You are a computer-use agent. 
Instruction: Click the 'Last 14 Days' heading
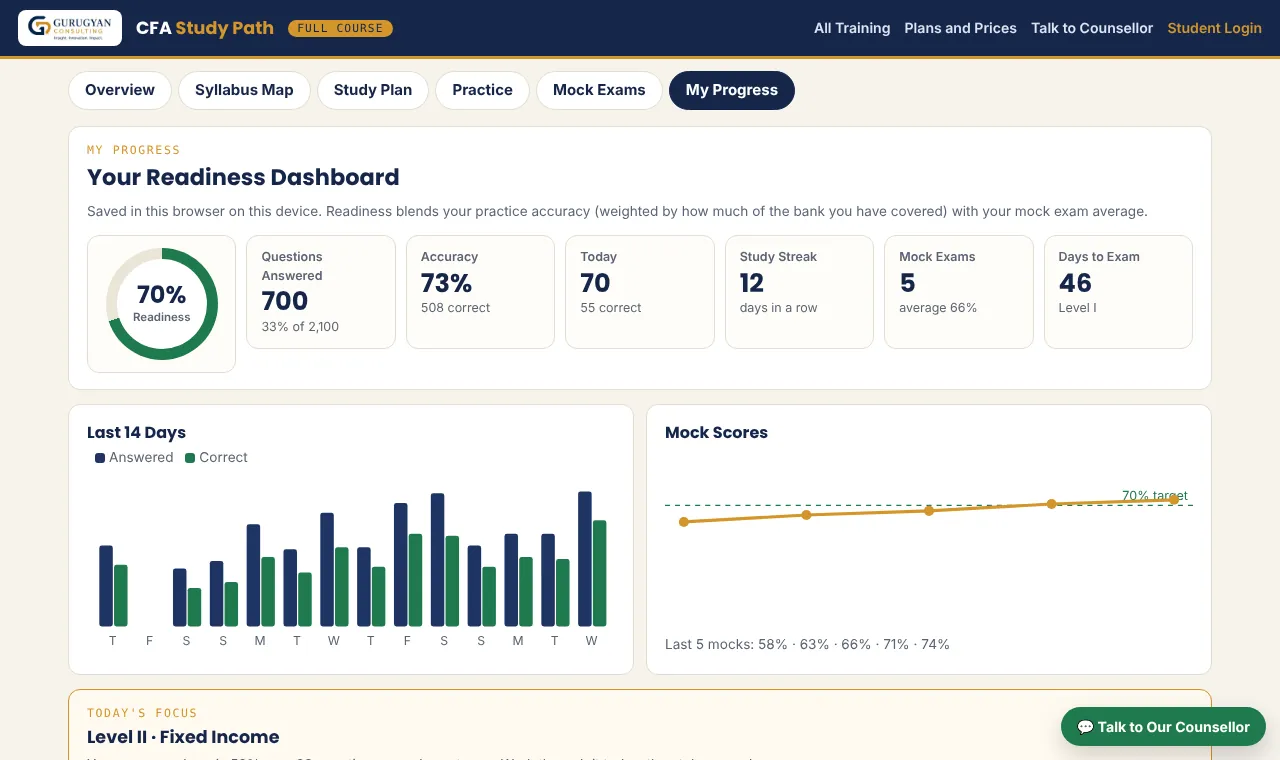136,432
